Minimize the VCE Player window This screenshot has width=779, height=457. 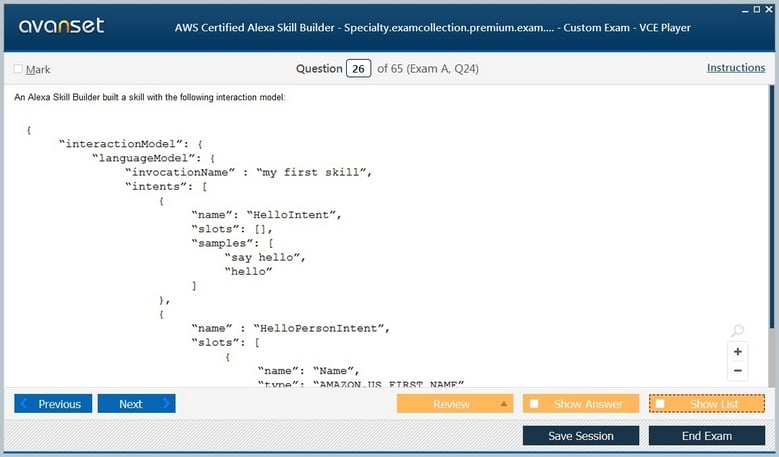click(x=745, y=10)
